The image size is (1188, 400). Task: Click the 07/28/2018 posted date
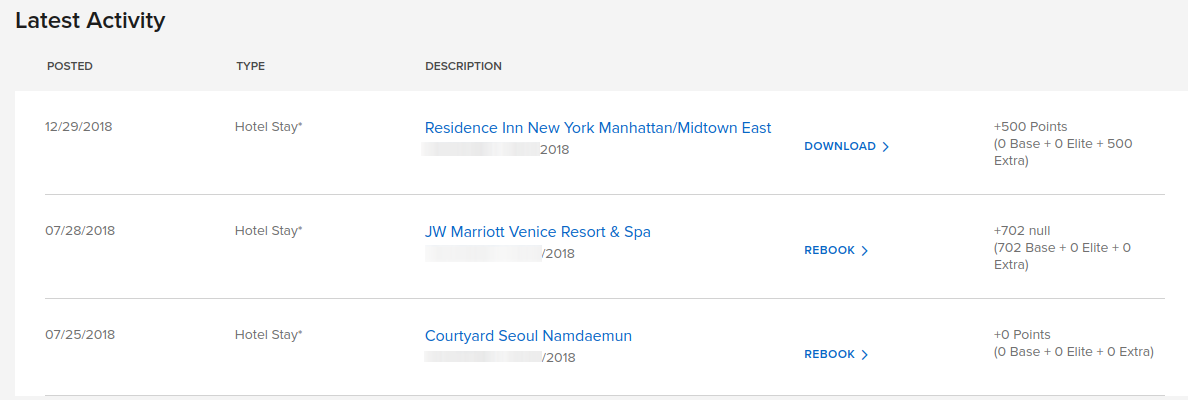click(x=80, y=230)
